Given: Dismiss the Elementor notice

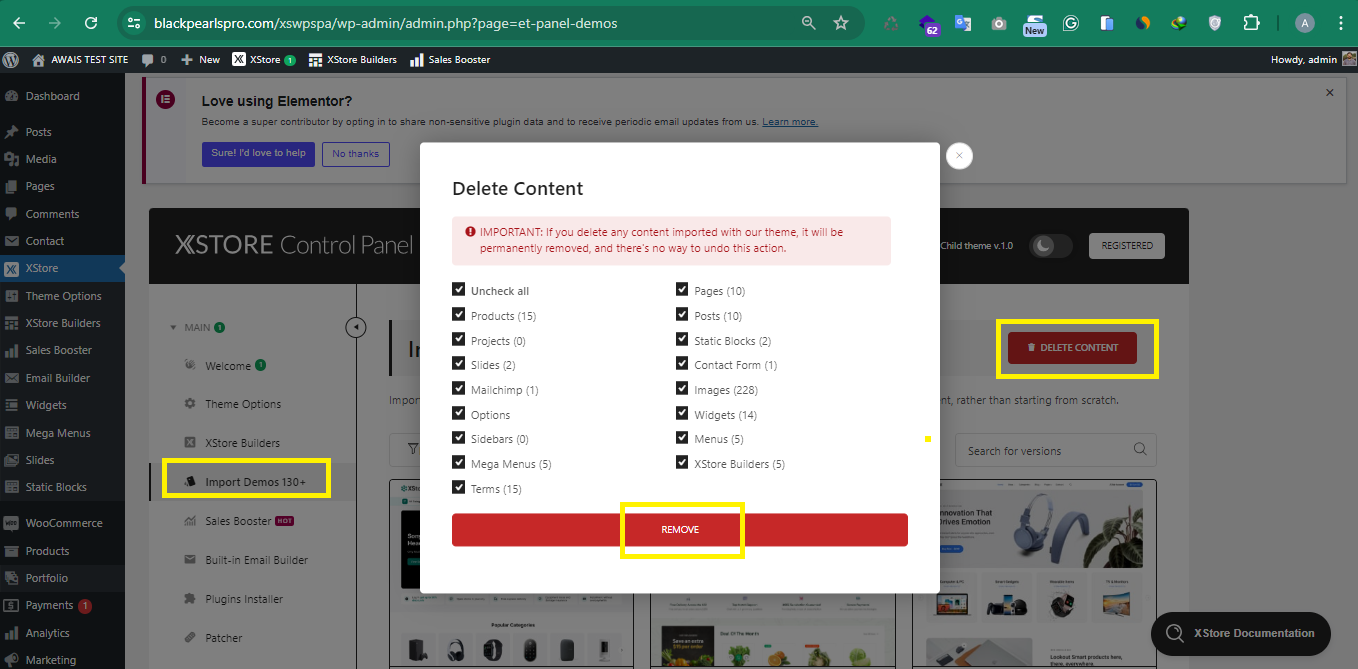Looking at the screenshot, I should (1330, 93).
